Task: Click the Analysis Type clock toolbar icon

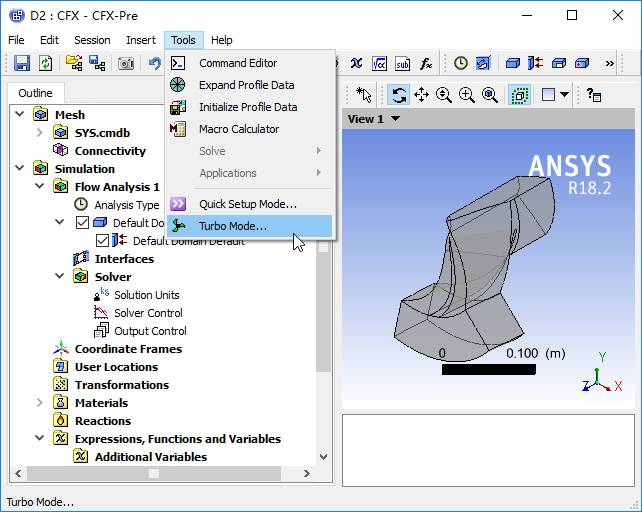Action: point(460,63)
